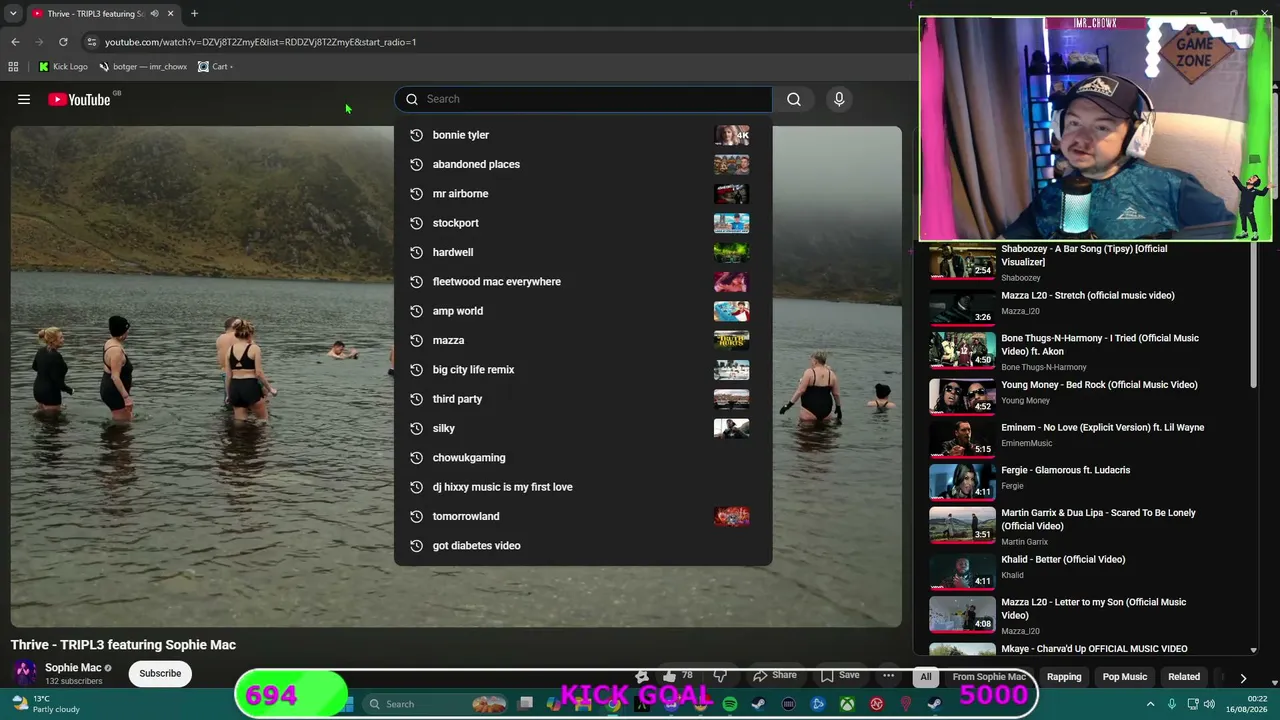Choose the 'hardwell' search suggestion
This screenshot has width=1280, height=720.
[583, 252]
